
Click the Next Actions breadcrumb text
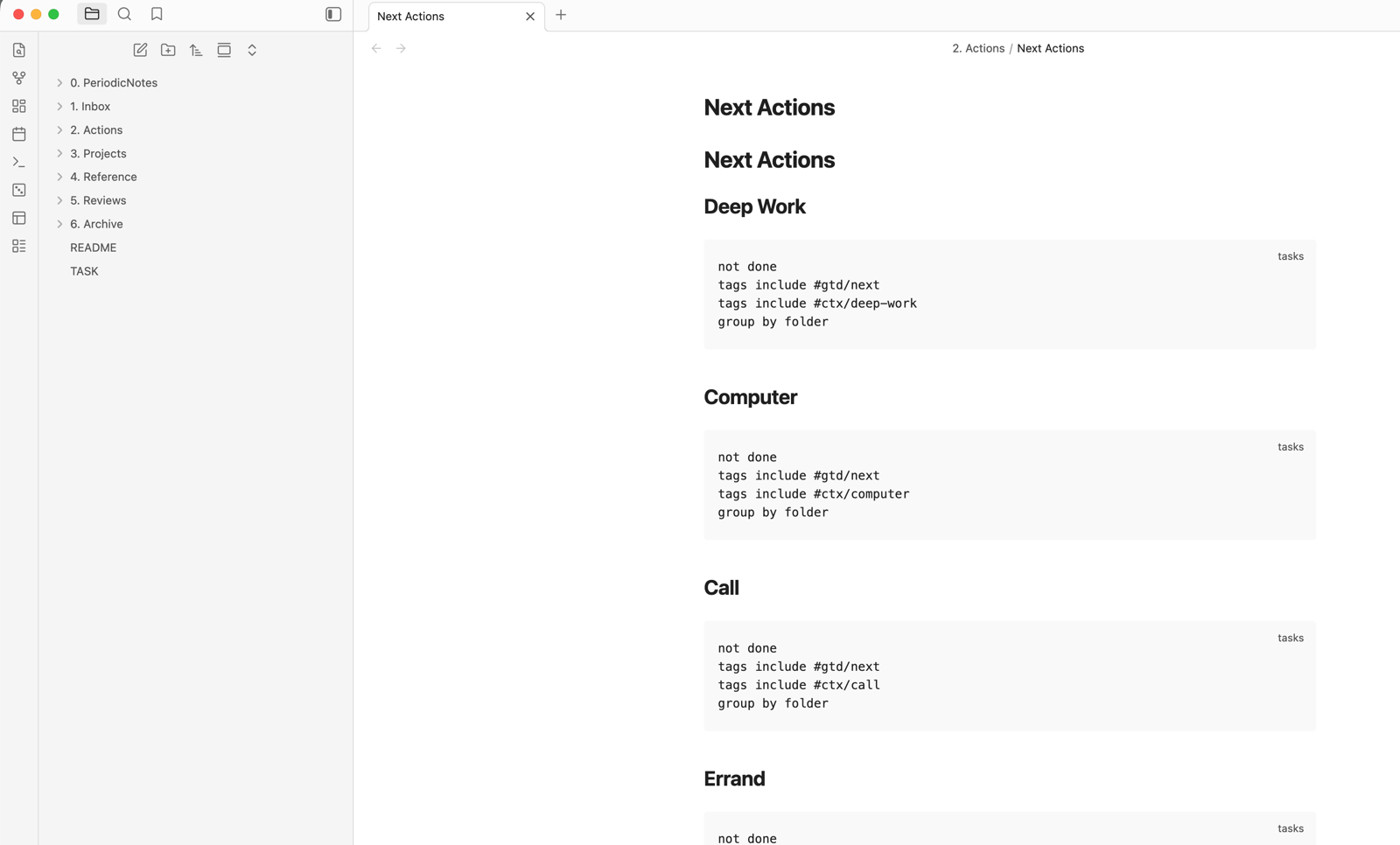1050,48
